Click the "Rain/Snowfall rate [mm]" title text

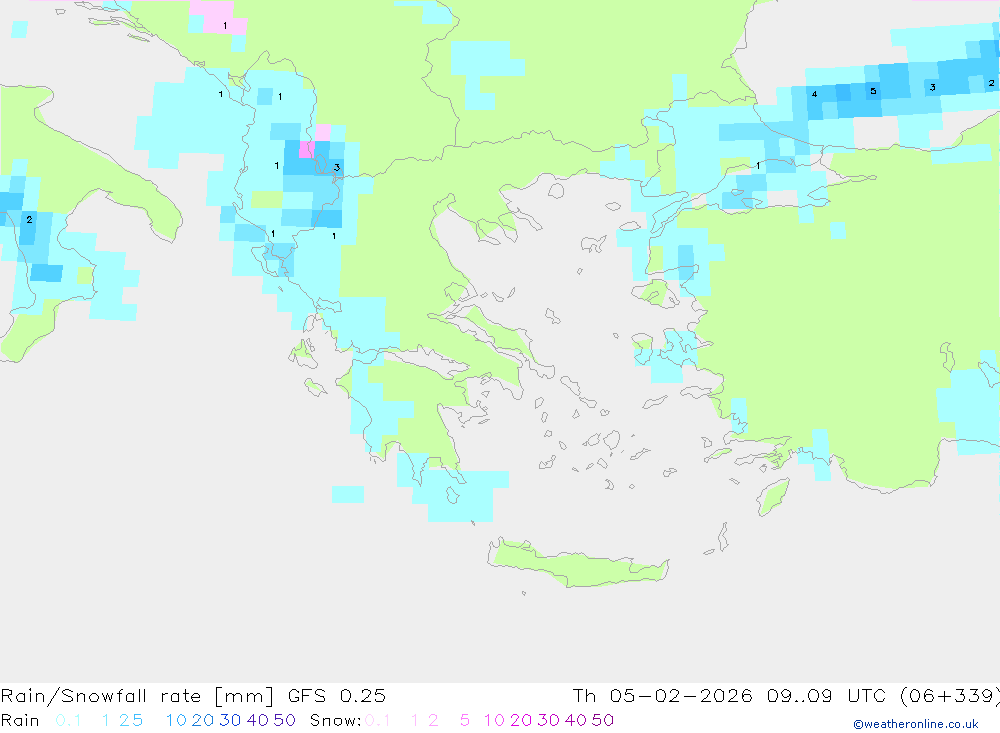coord(138,696)
